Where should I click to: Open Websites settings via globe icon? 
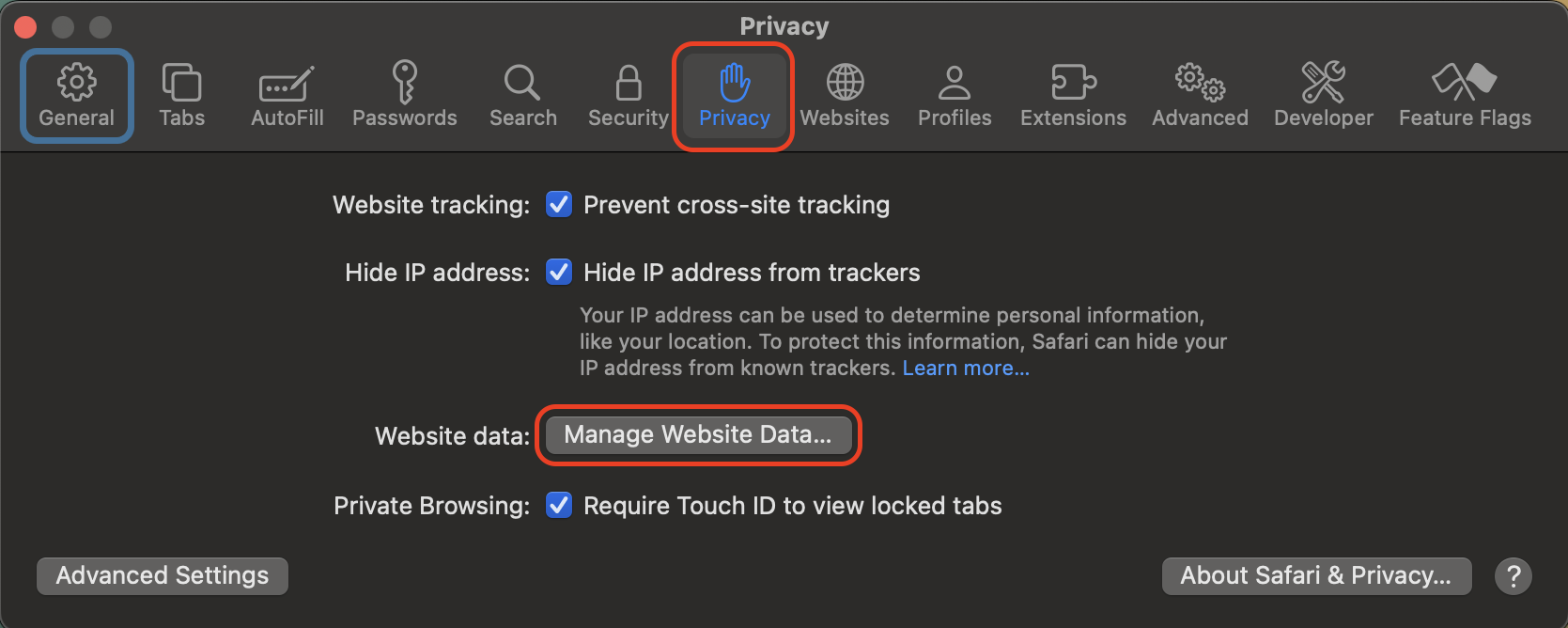844,94
